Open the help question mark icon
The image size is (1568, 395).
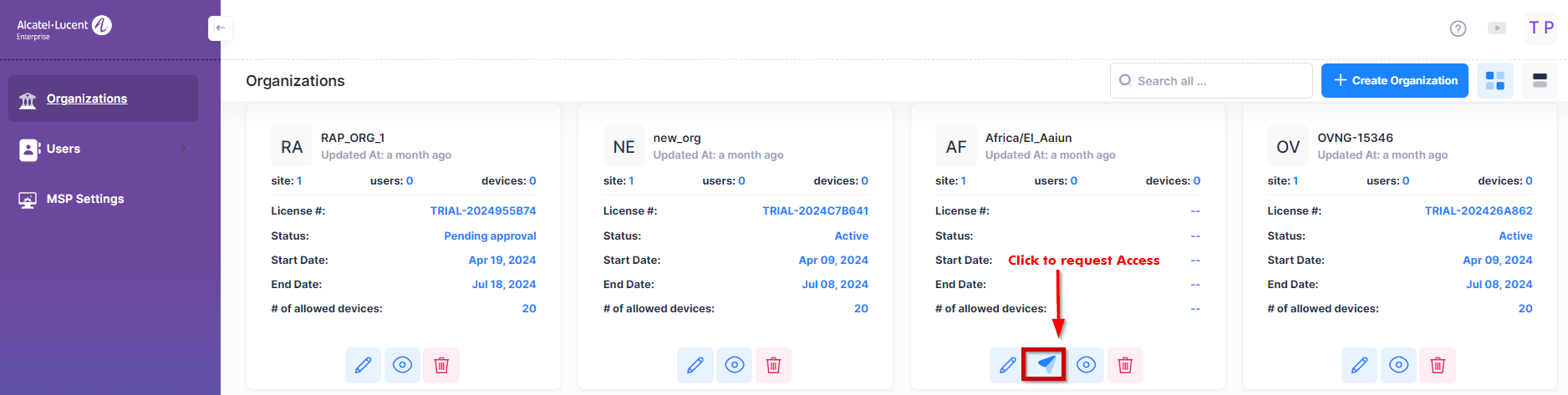(1458, 28)
